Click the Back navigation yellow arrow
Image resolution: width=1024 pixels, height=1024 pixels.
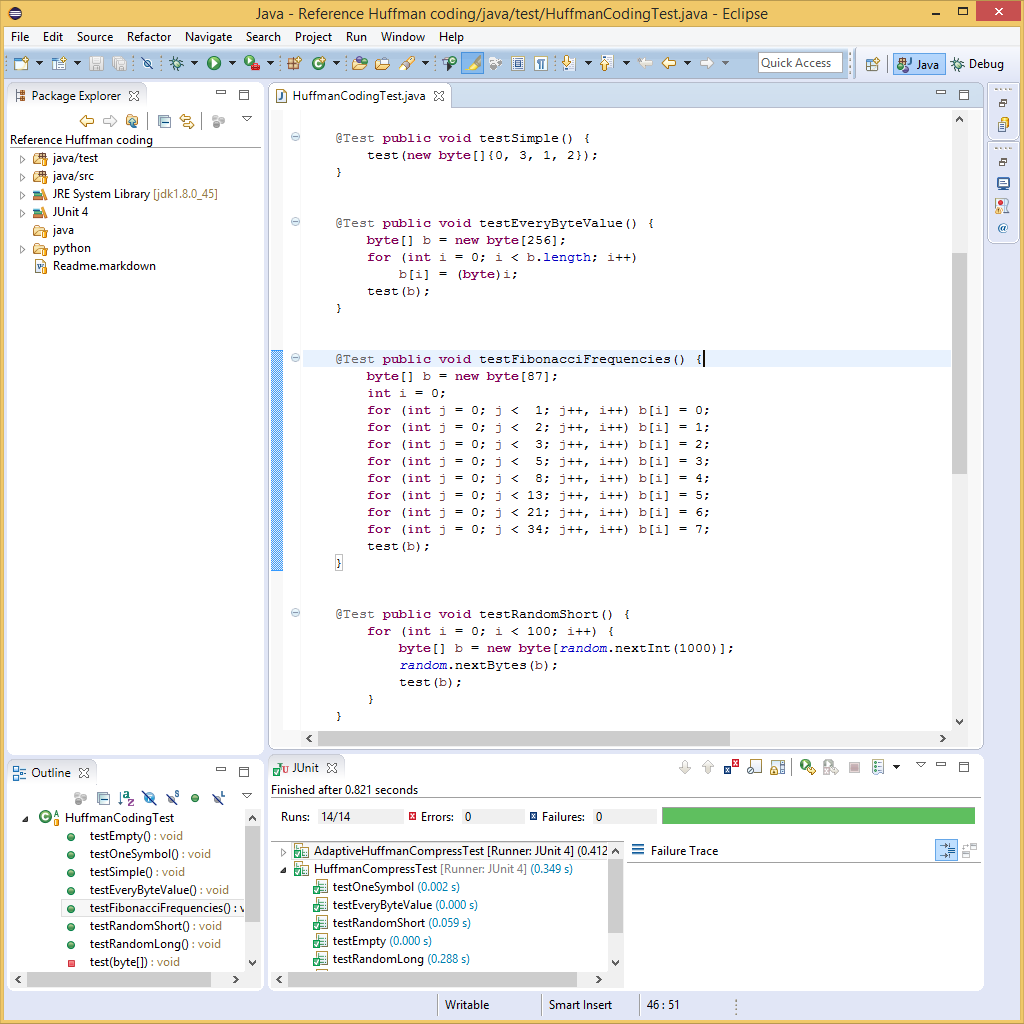(669, 63)
